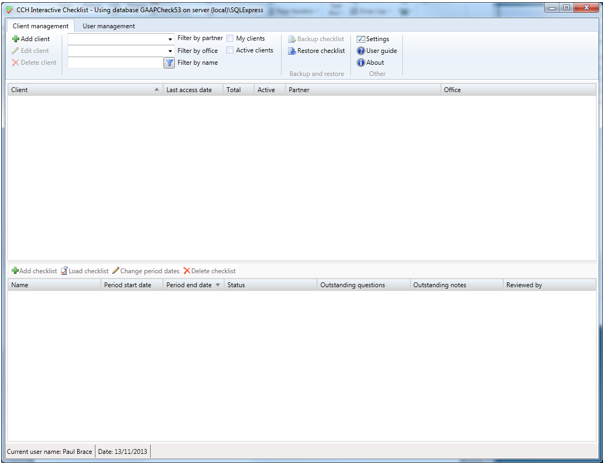Close the CCH Interactive Checklist window

click(x=586, y=8)
